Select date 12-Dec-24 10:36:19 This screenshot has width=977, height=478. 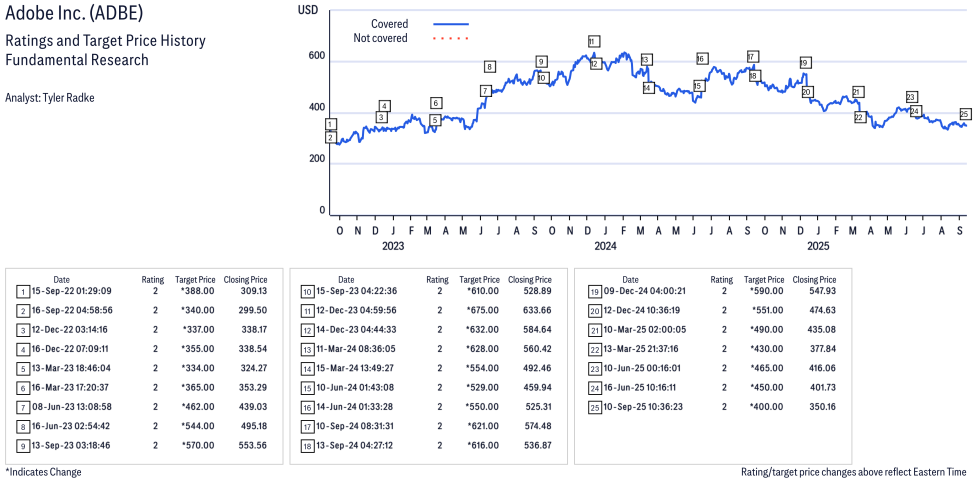[644, 310]
